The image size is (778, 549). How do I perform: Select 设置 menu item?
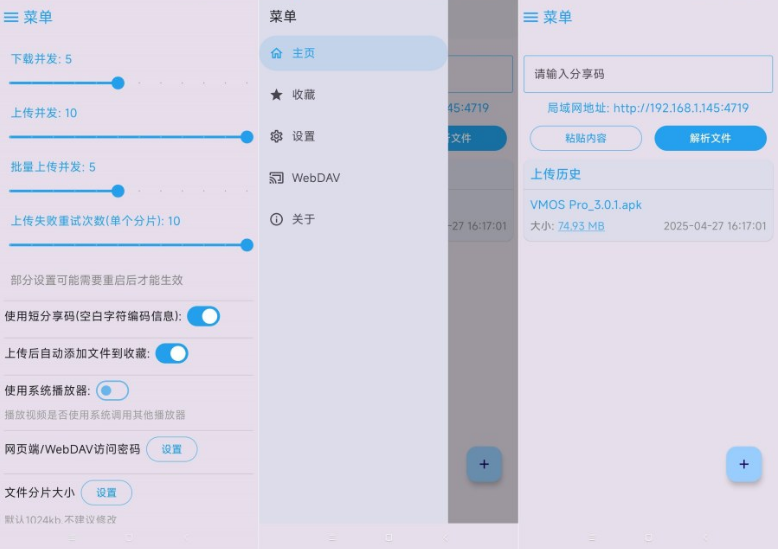[x=353, y=136]
